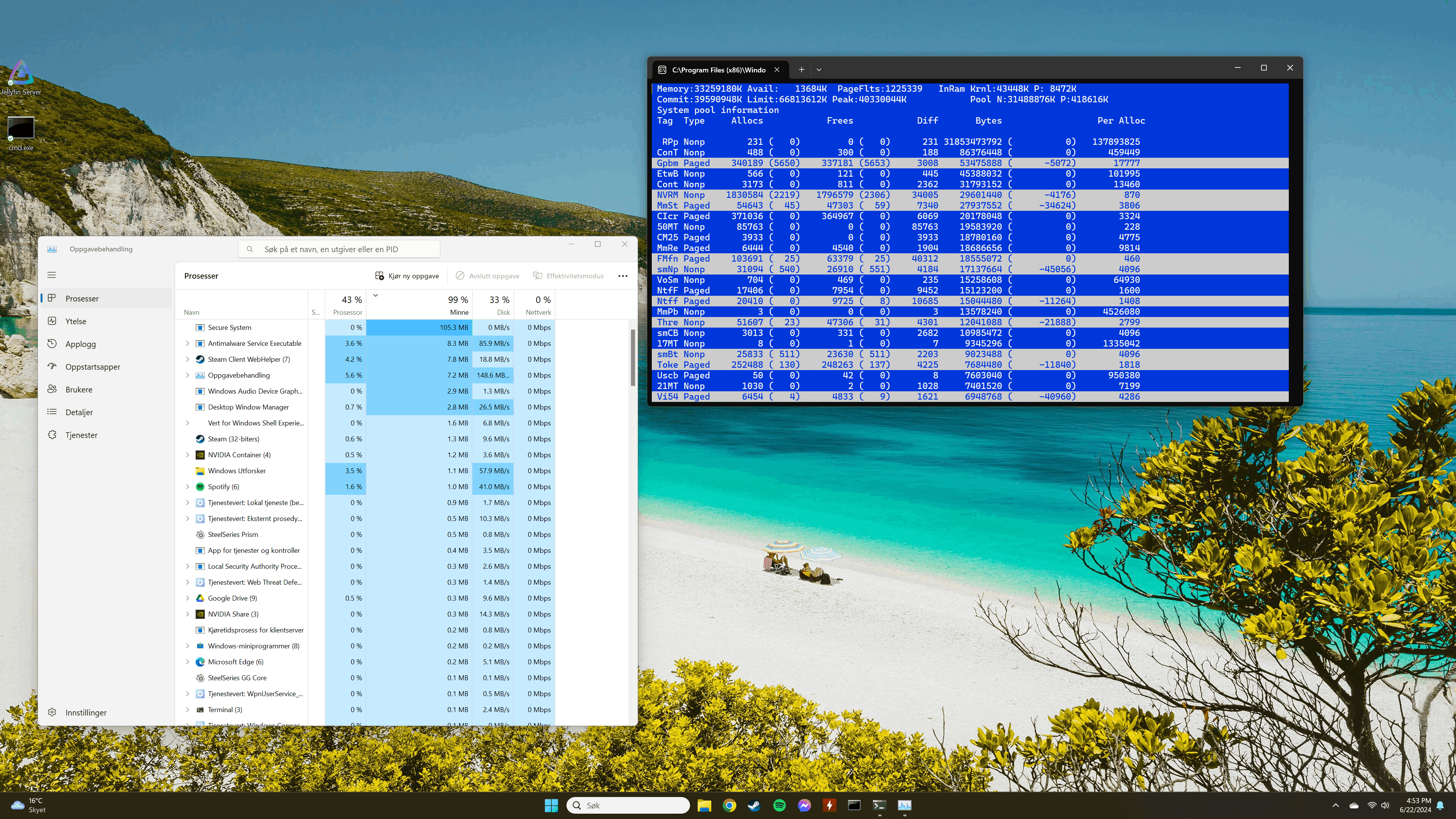
Task: Open Steam from the taskbar
Action: pyautogui.click(x=754, y=805)
